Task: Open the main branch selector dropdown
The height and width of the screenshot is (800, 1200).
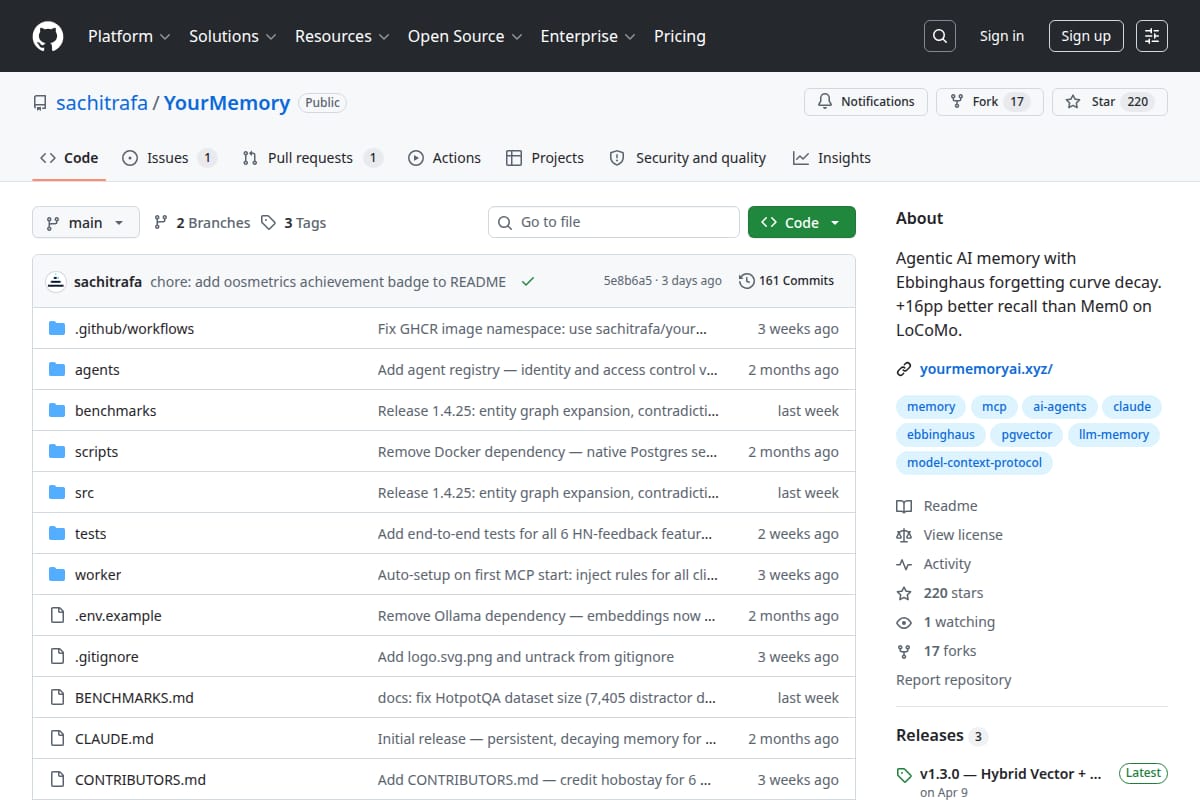Action: pos(85,222)
